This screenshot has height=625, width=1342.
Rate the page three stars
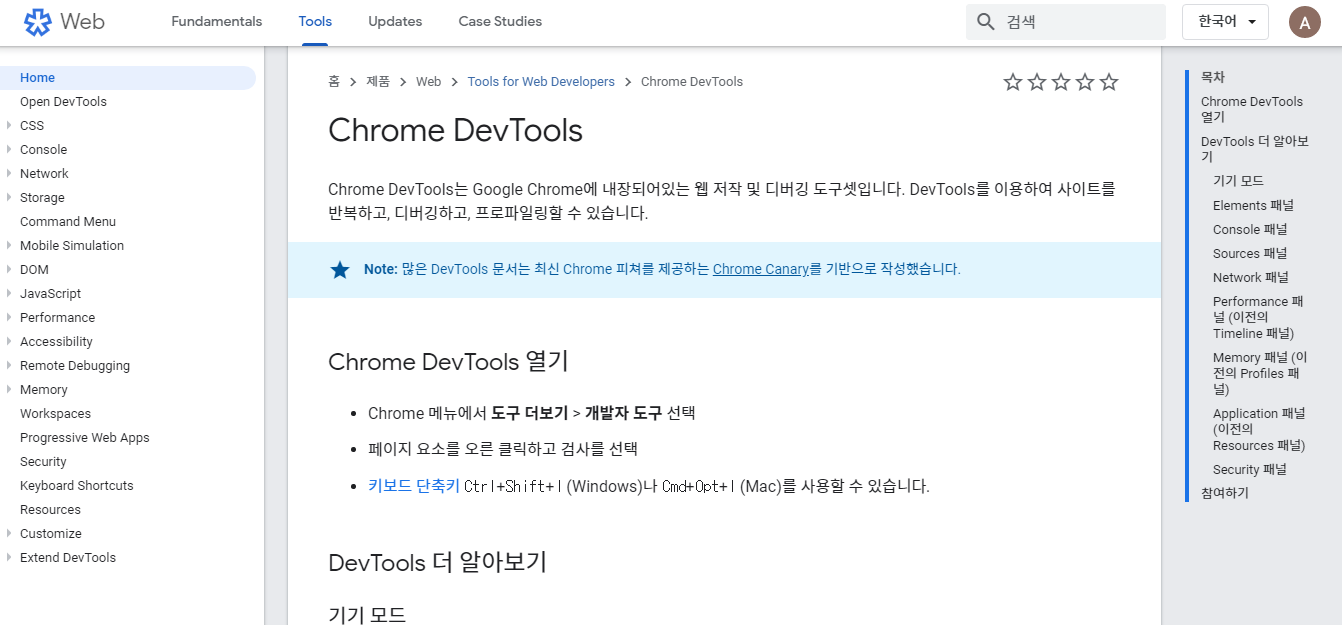(1061, 82)
